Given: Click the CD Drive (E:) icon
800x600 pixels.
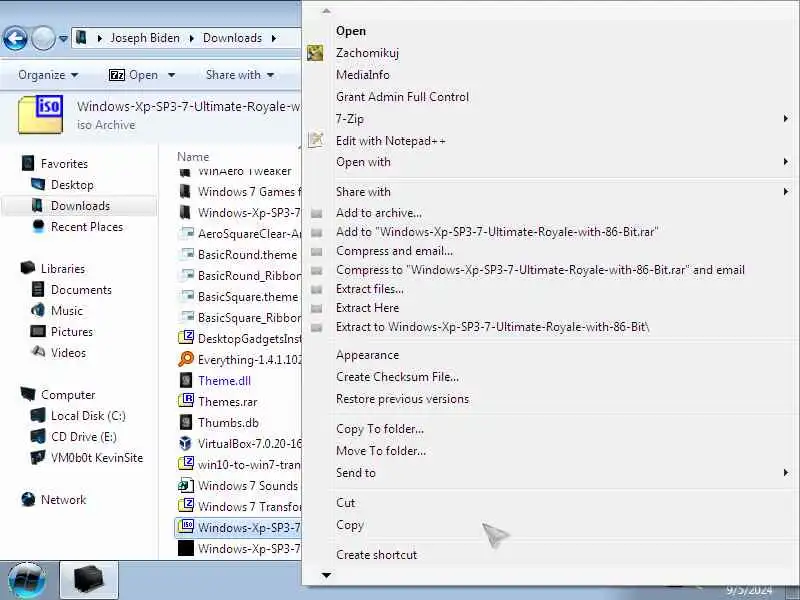Looking at the screenshot, I should pyautogui.click(x=38, y=436).
